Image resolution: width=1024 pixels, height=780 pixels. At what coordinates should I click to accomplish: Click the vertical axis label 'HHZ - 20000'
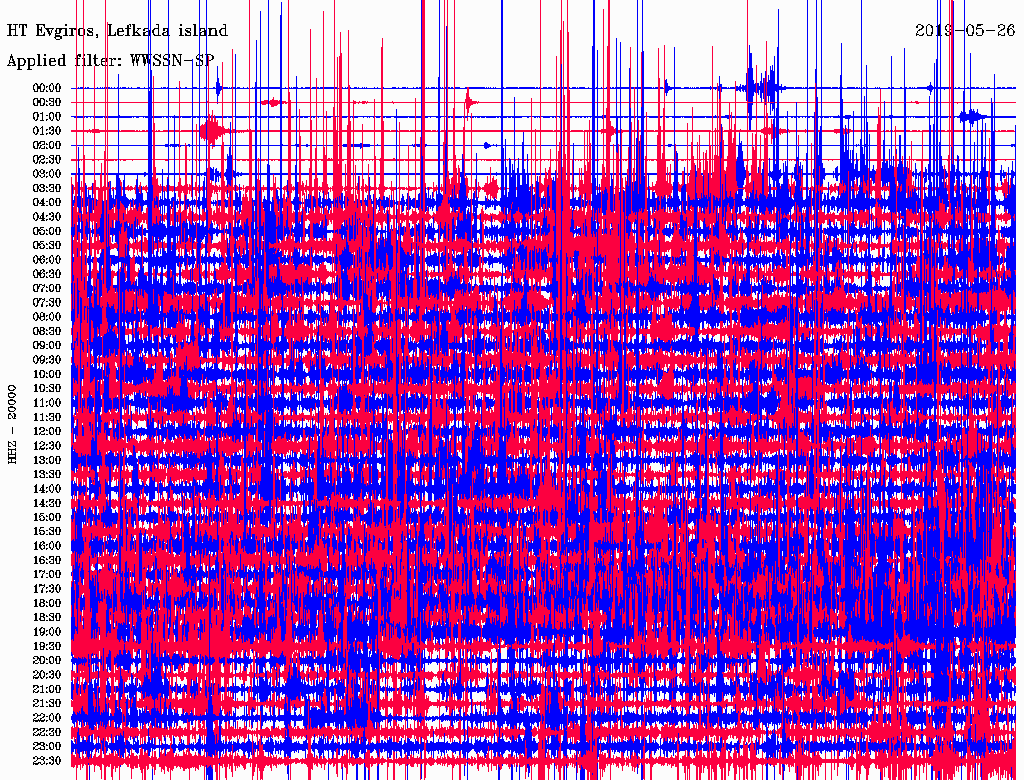pyautogui.click(x=12, y=425)
